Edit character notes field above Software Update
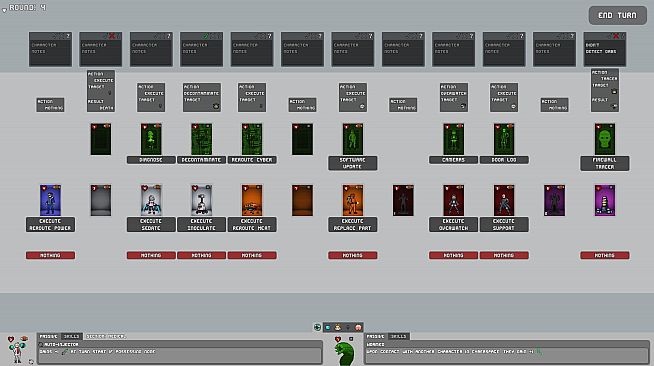 [x=353, y=53]
